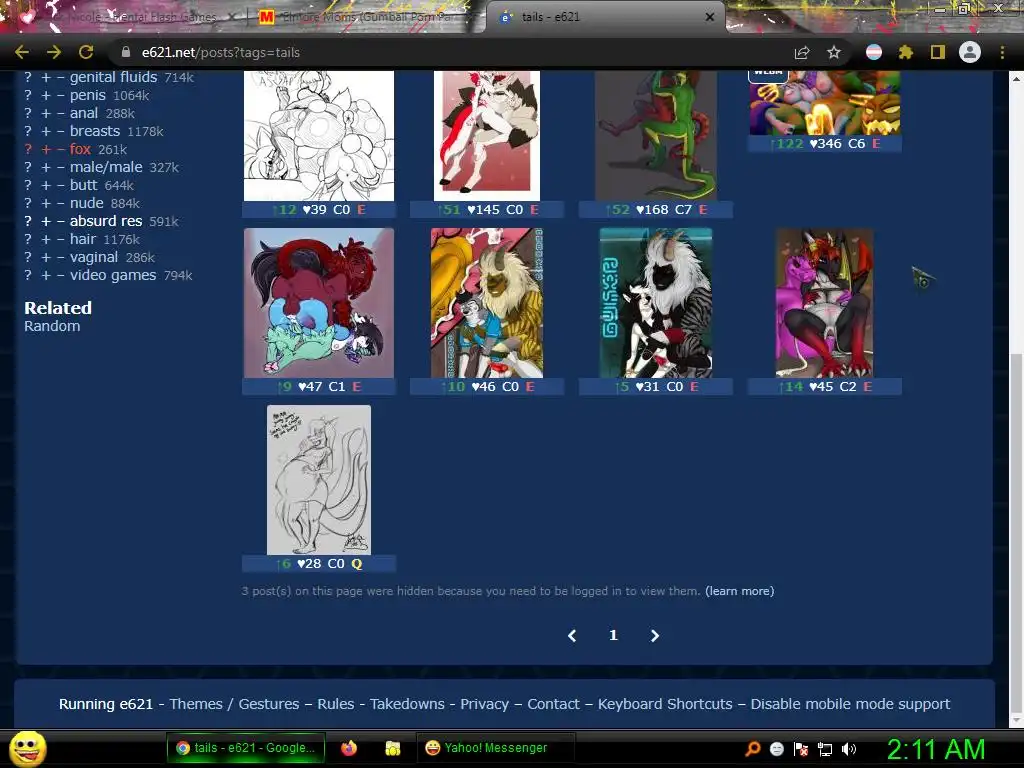Click the 2:11 AM taskbar clock

pyautogui.click(x=935, y=749)
